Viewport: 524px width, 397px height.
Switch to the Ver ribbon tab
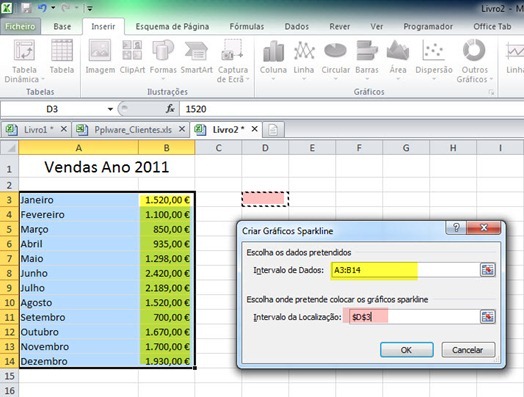(x=376, y=26)
